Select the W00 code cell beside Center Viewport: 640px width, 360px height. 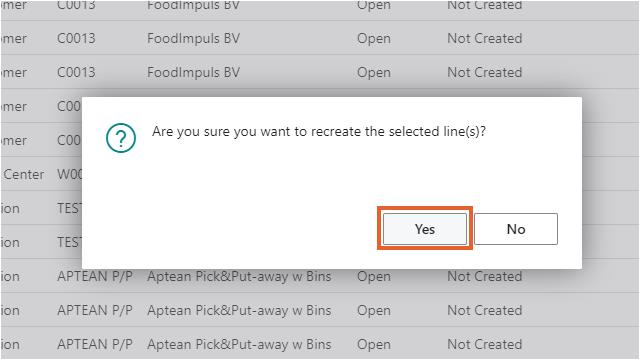tap(69, 174)
